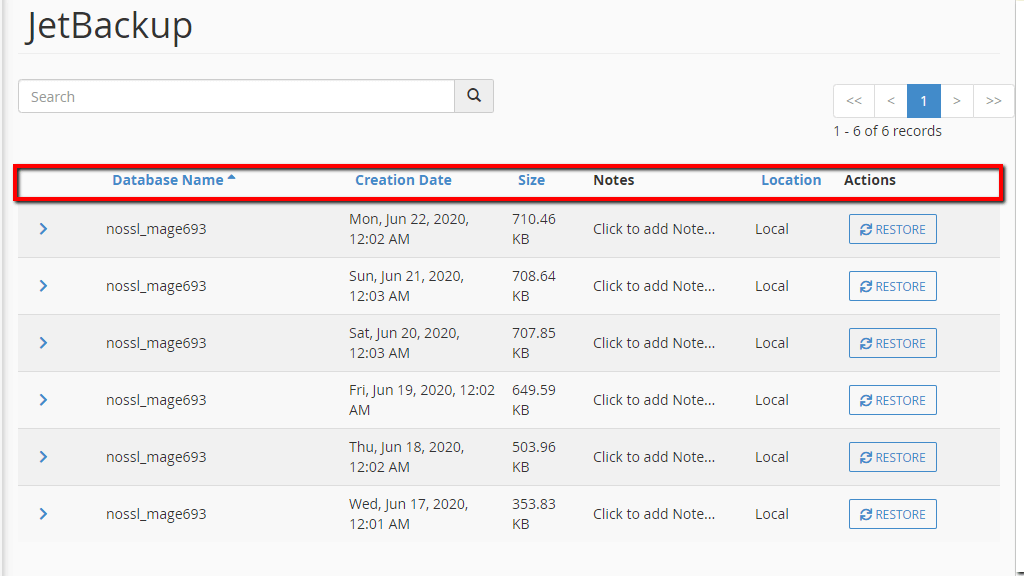This screenshot has height=576, width=1024.
Task: Expand the Jun 19, 2020 backup row
Action: (43, 400)
